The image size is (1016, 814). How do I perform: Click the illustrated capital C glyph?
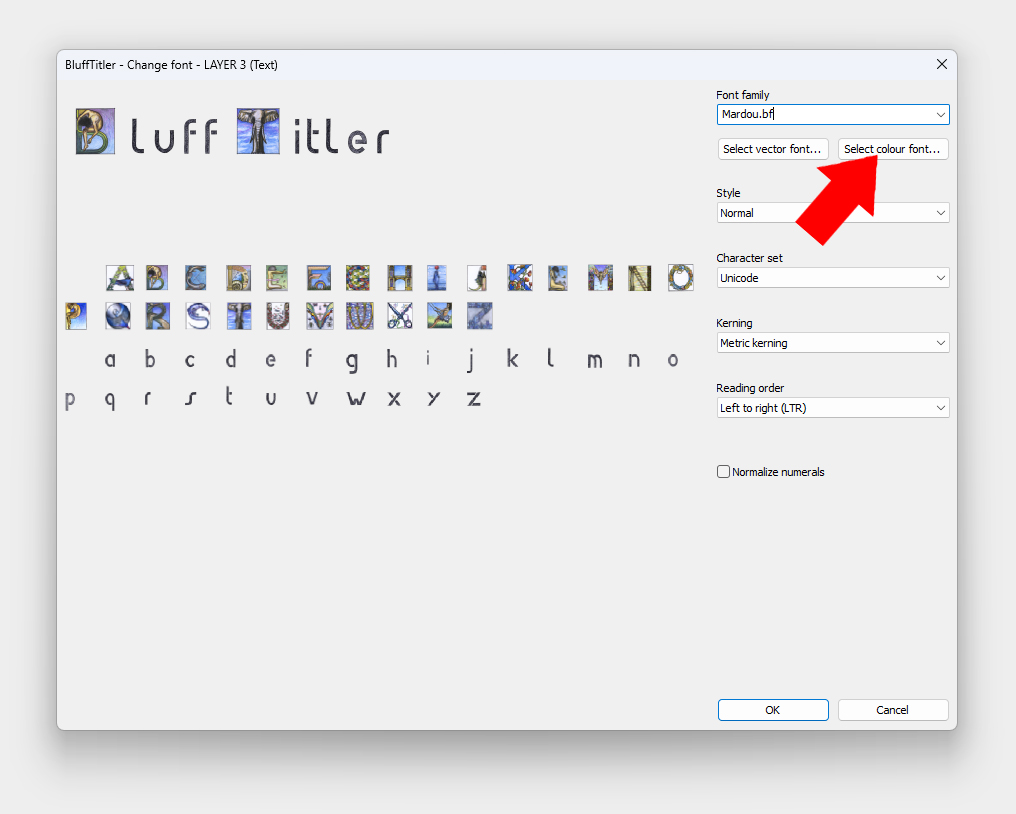pyautogui.click(x=196, y=278)
